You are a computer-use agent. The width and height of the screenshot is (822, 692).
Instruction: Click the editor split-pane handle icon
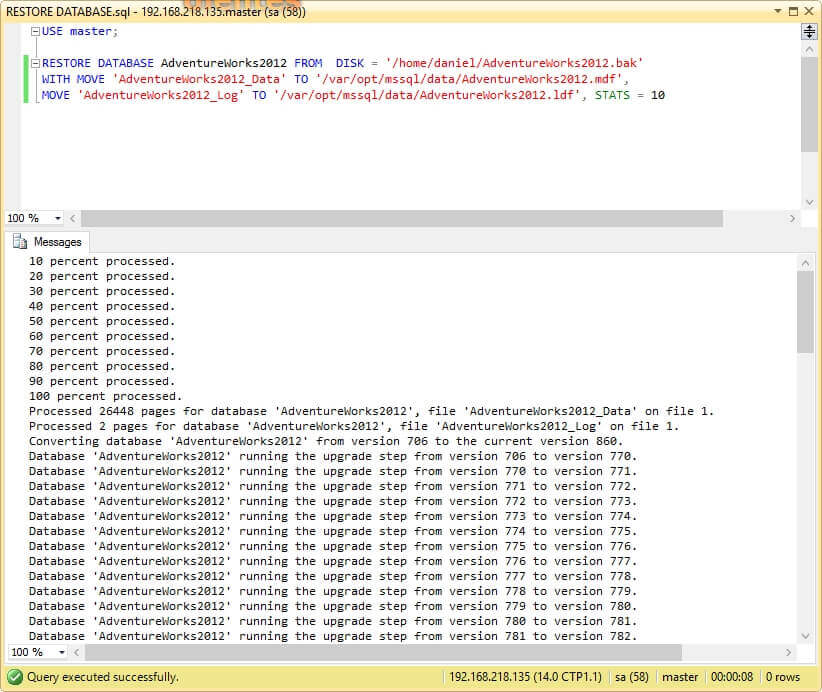(x=809, y=32)
